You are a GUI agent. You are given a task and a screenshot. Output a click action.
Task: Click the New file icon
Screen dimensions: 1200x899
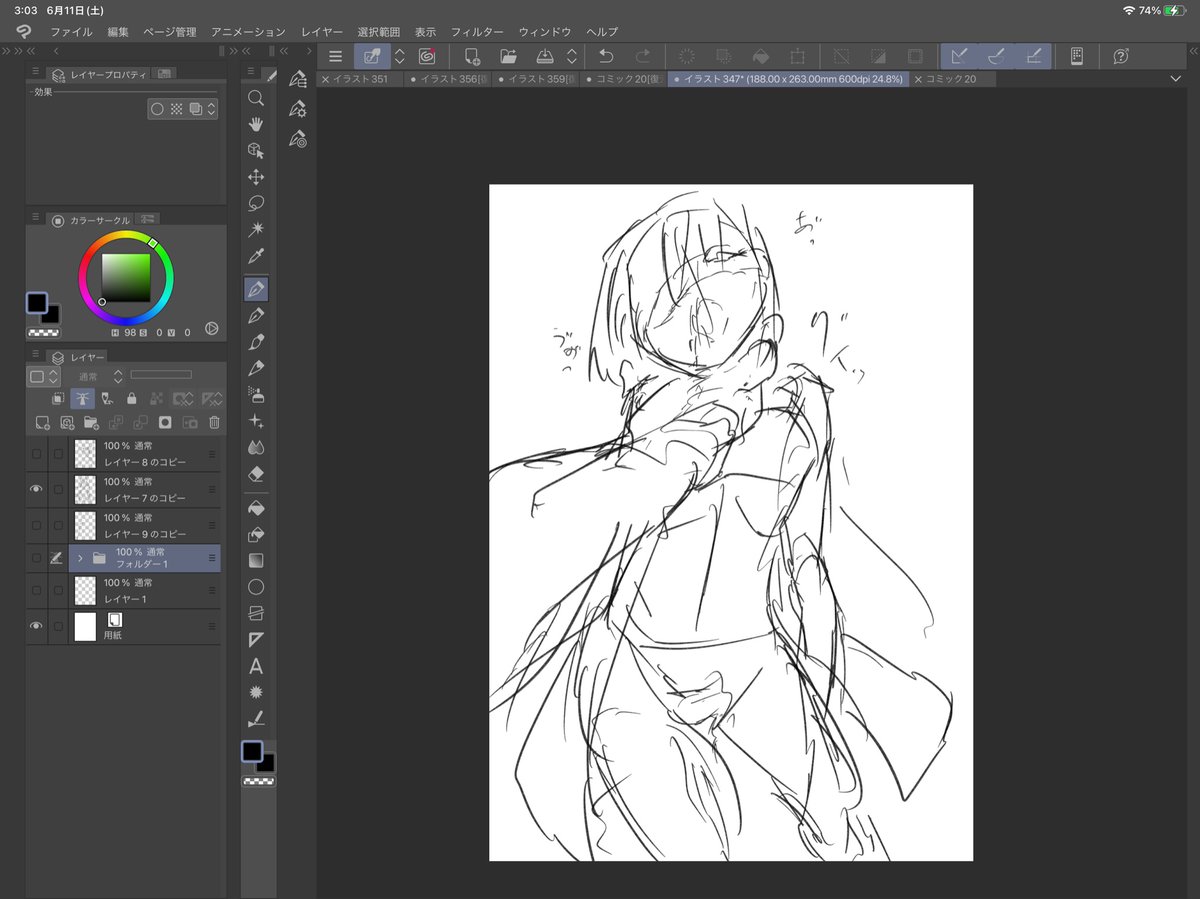tap(473, 56)
